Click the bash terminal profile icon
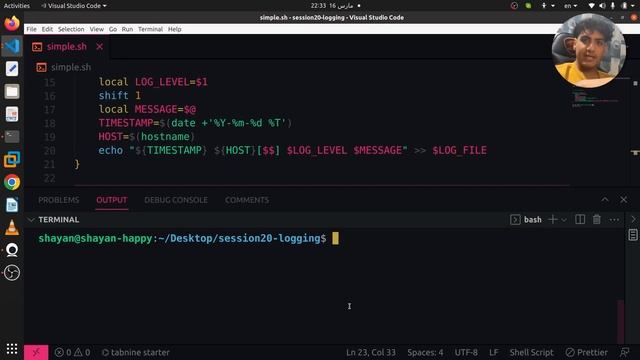Screen dimensions: 640x360 (515, 220)
